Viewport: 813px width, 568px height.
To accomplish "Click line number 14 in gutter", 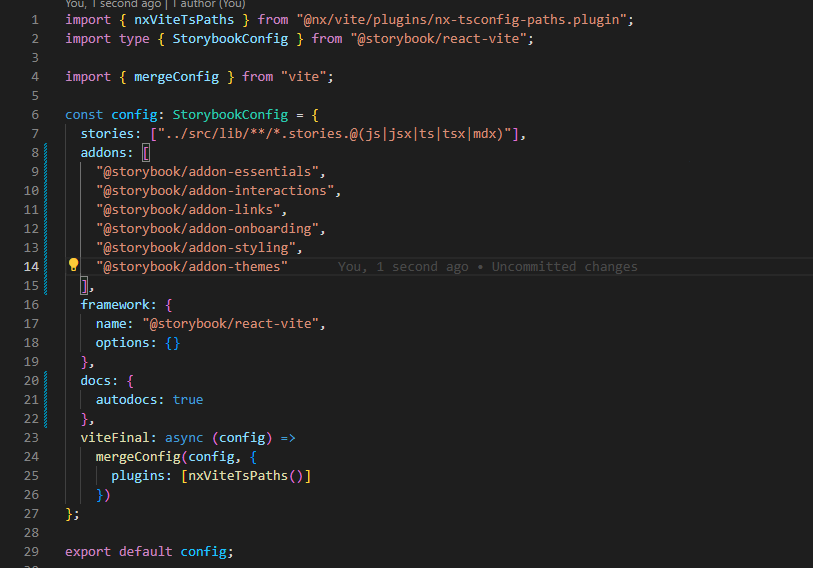I will click(x=31, y=267).
